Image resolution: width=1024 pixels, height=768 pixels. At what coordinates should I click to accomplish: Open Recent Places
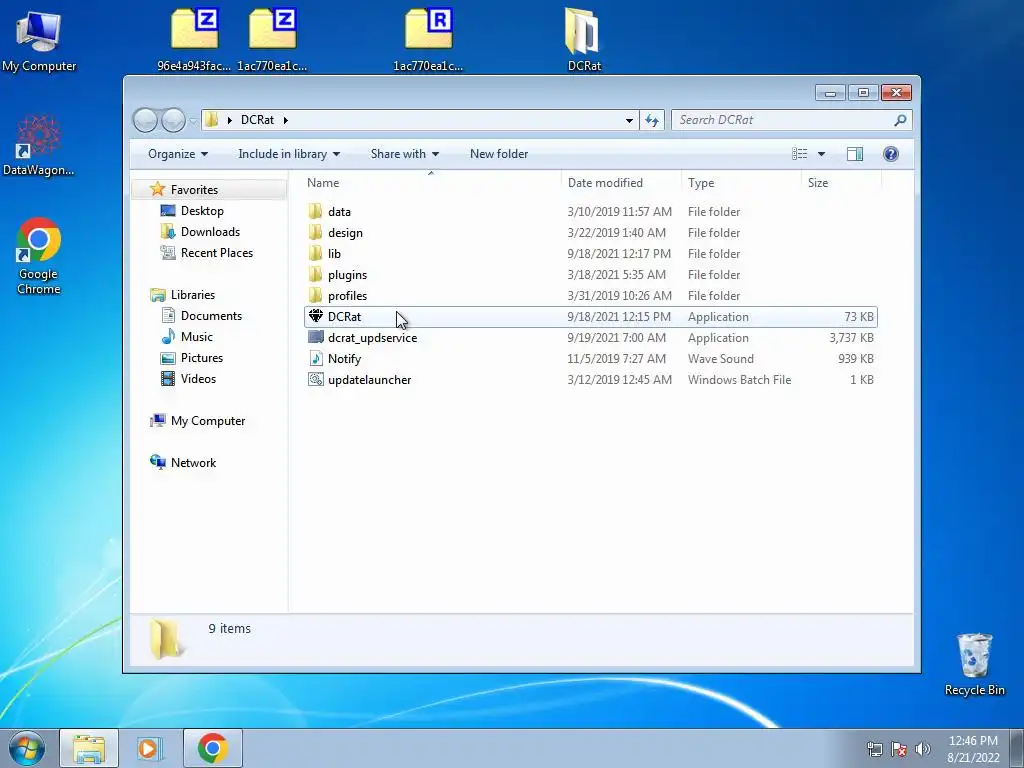click(x=217, y=253)
